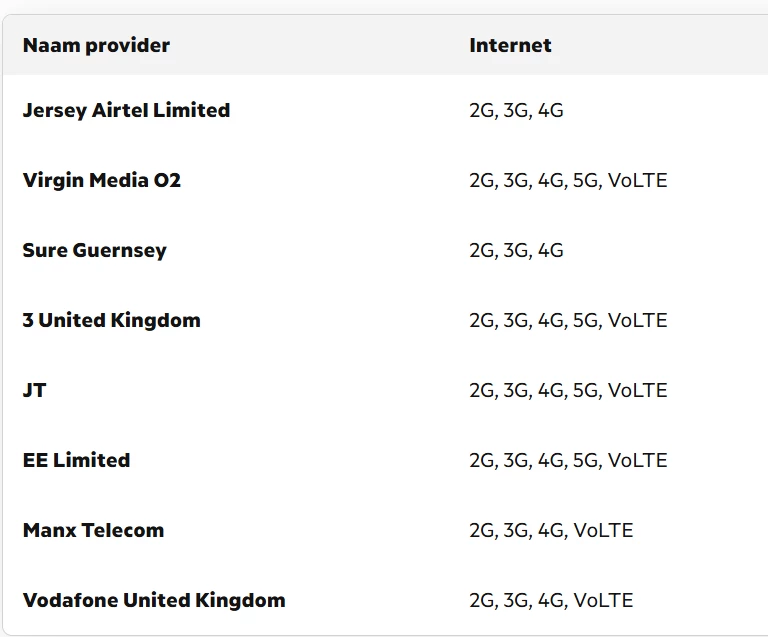Image resolution: width=768 pixels, height=637 pixels.
Task: Click Vodafone United Kingdom's internet network types
Action: (x=551, y=601)
